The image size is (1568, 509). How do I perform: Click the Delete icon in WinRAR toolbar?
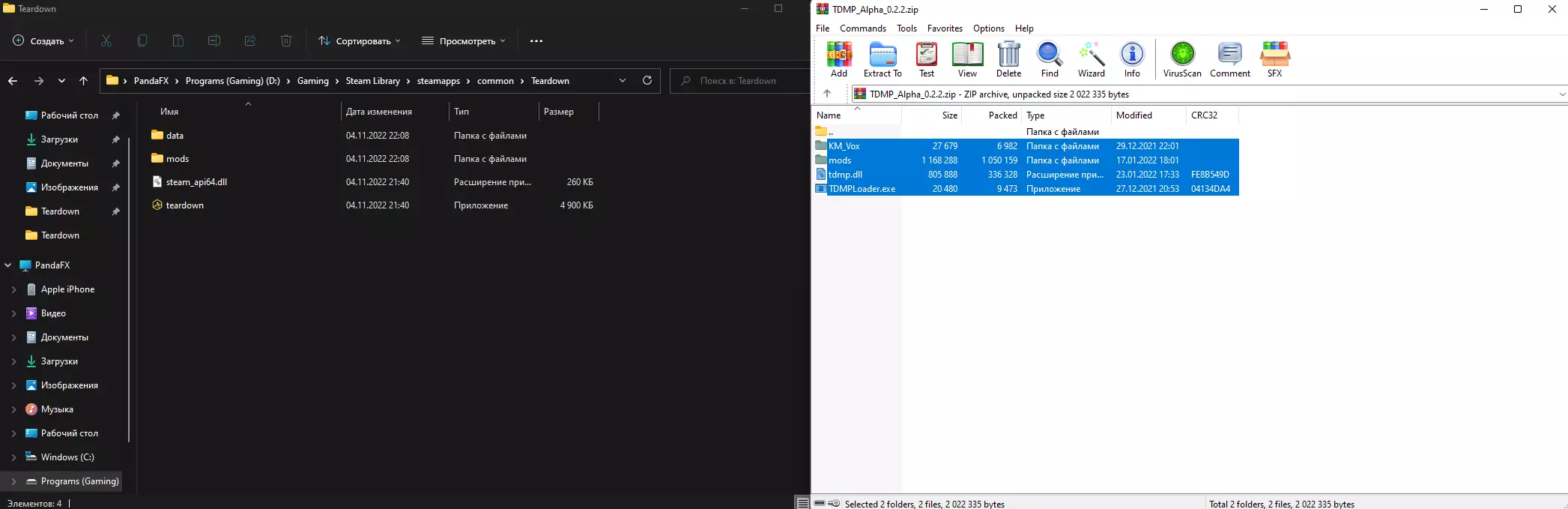point(1008,59)
